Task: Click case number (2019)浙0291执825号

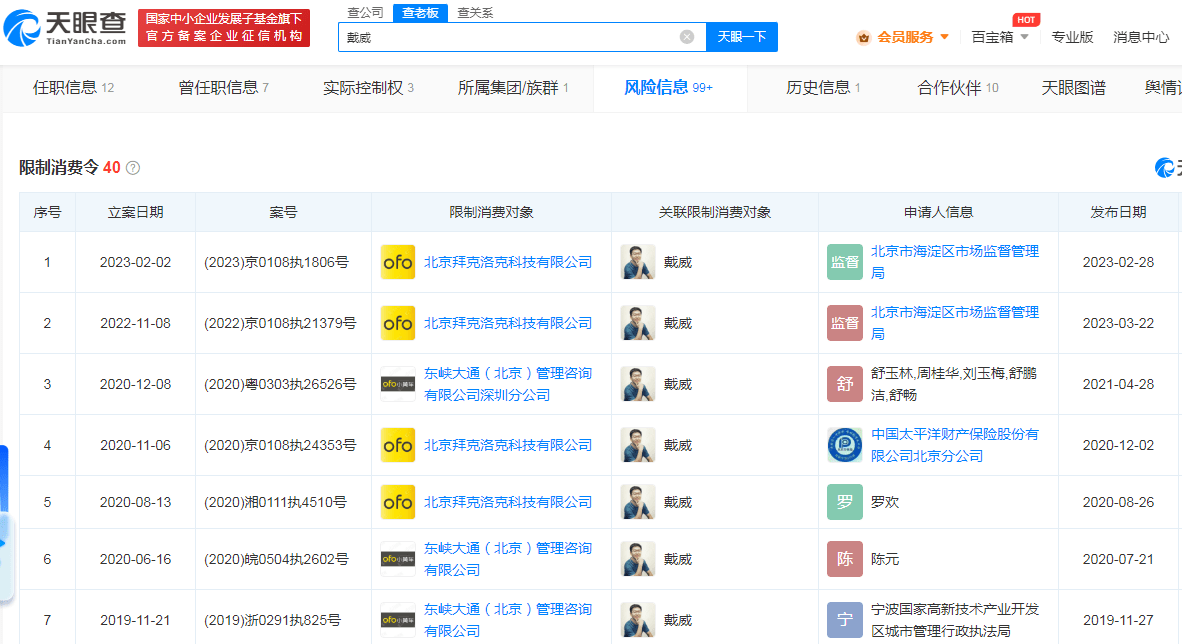Action: [272, 621]
